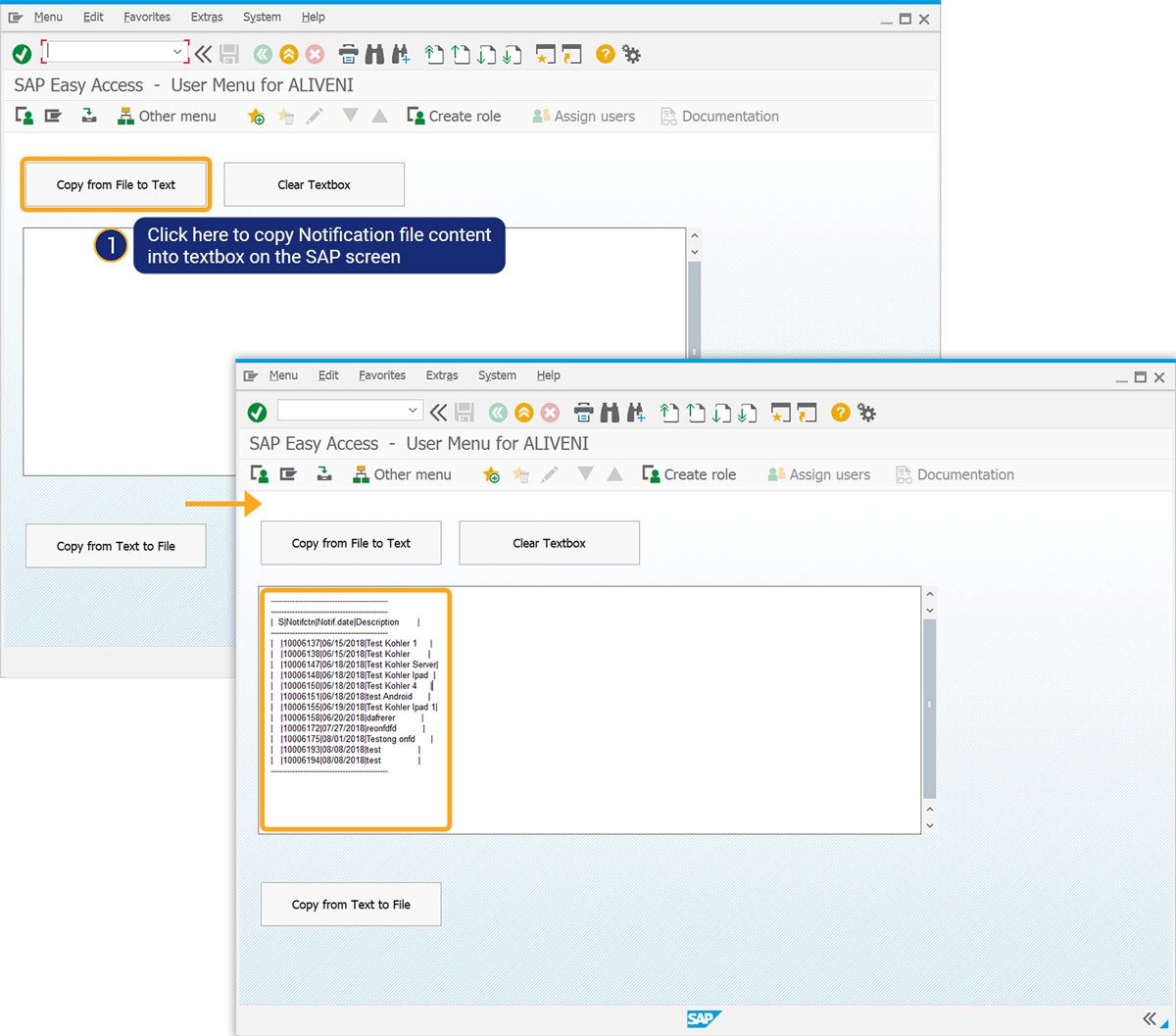1176x1036 pixels.
Task: Open window menu icon left of Menu, back window
Action: tap(16, 18)
